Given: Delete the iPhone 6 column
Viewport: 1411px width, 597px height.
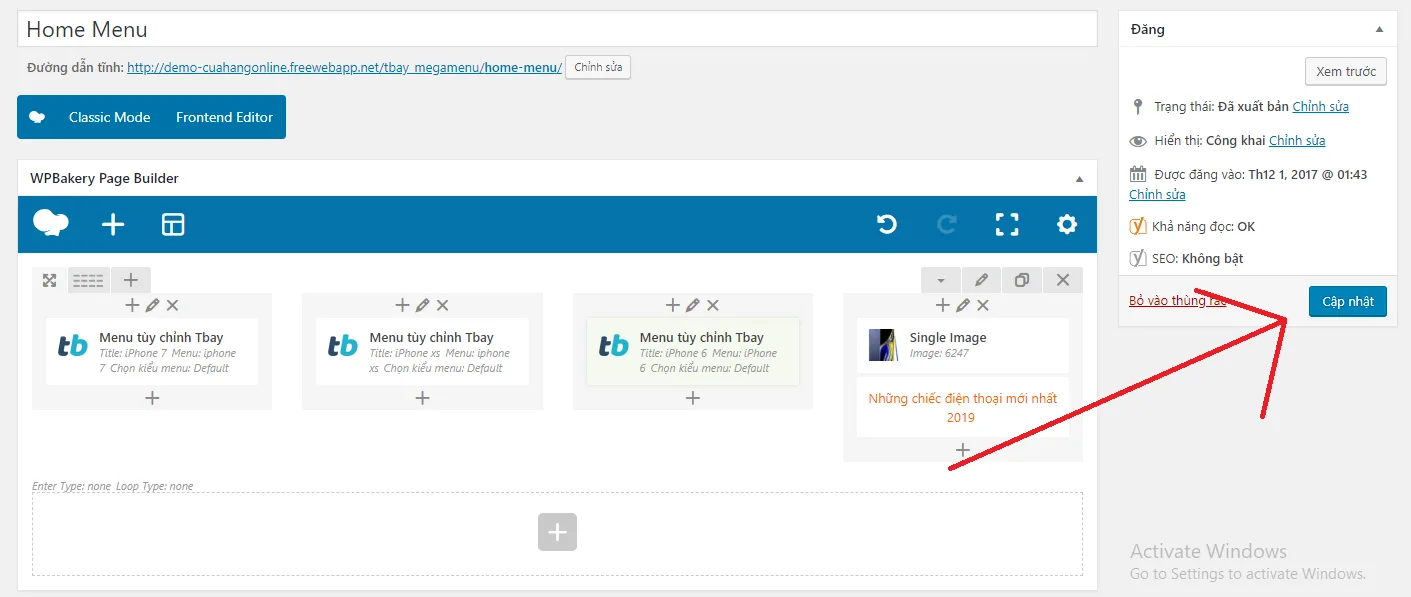Looking at the screenshot, I should click(712, 305).
